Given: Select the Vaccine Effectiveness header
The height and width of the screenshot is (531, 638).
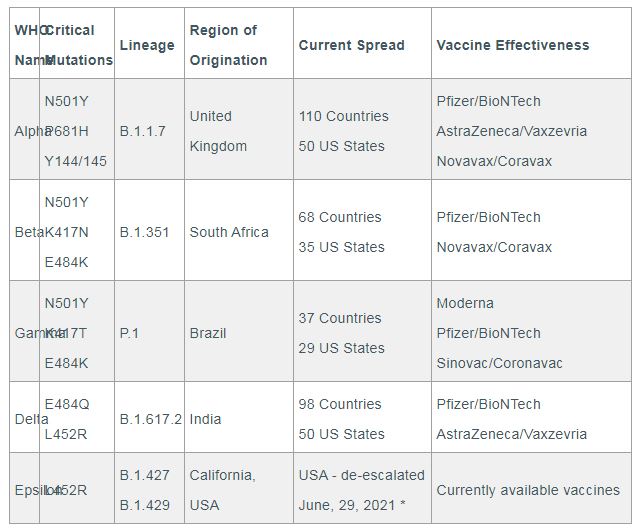Looking at the screenshot, I should 513,45.
